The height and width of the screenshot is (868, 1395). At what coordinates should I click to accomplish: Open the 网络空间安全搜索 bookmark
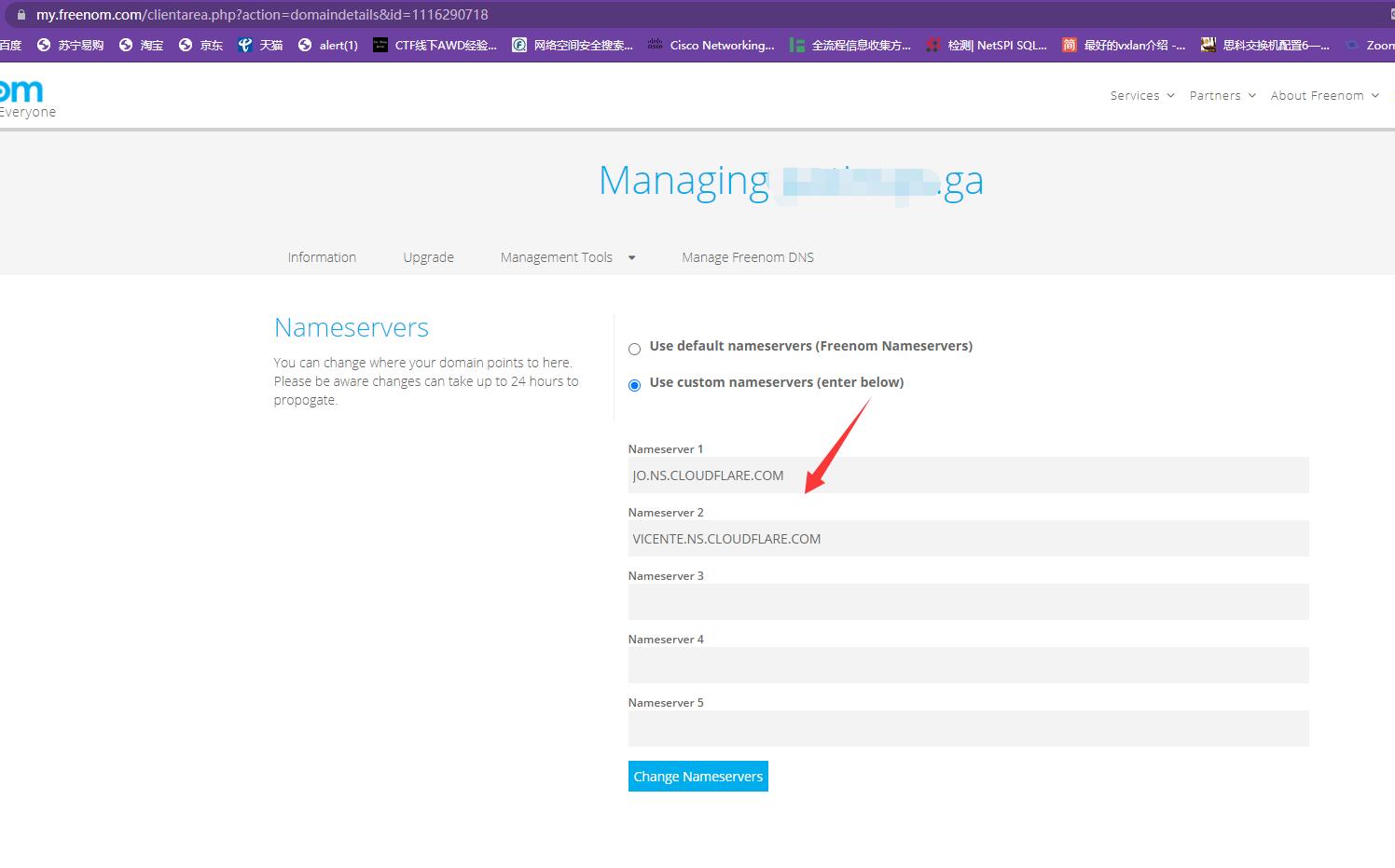573,45
